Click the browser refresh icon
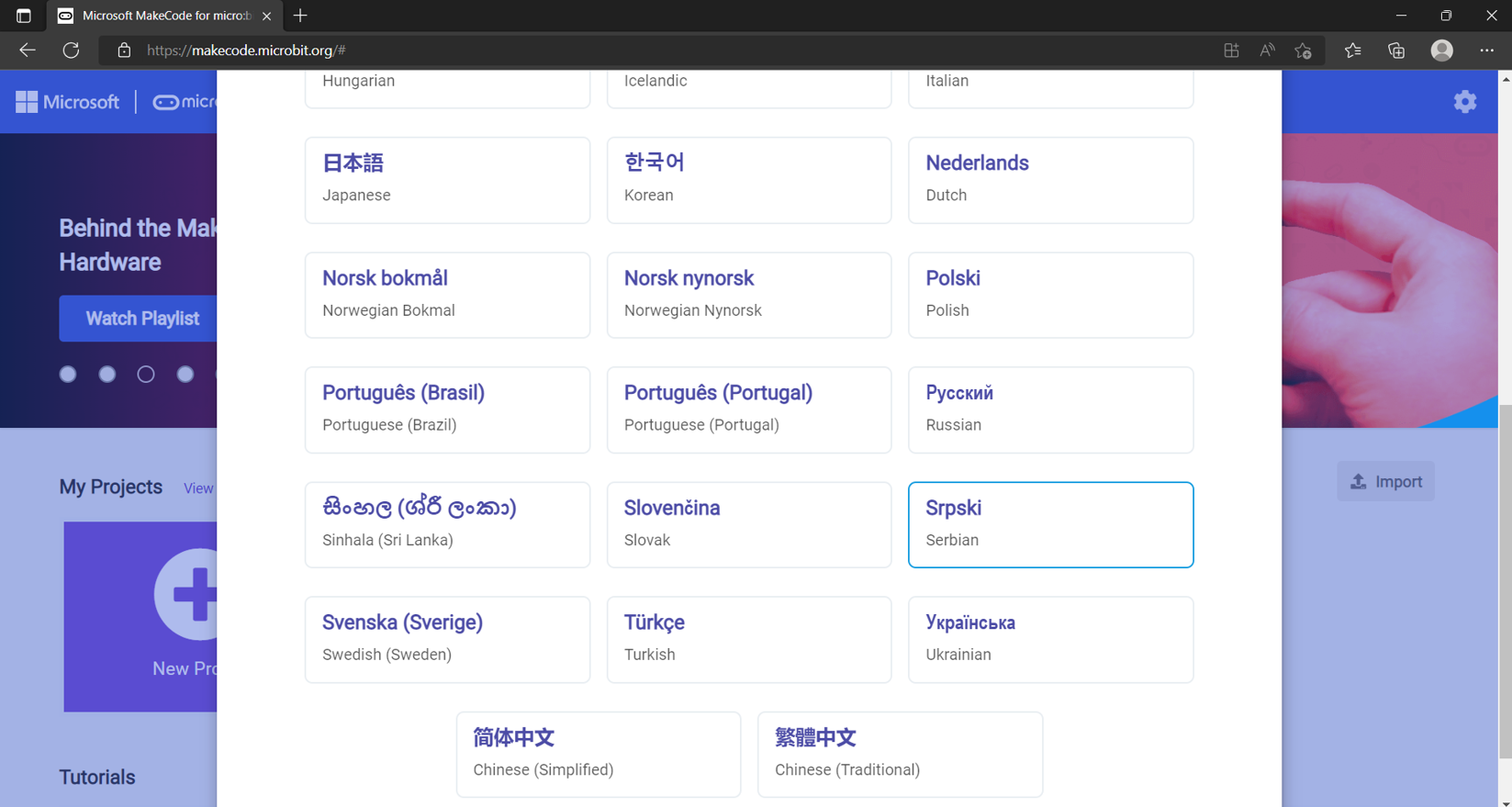 coord(71,50)
